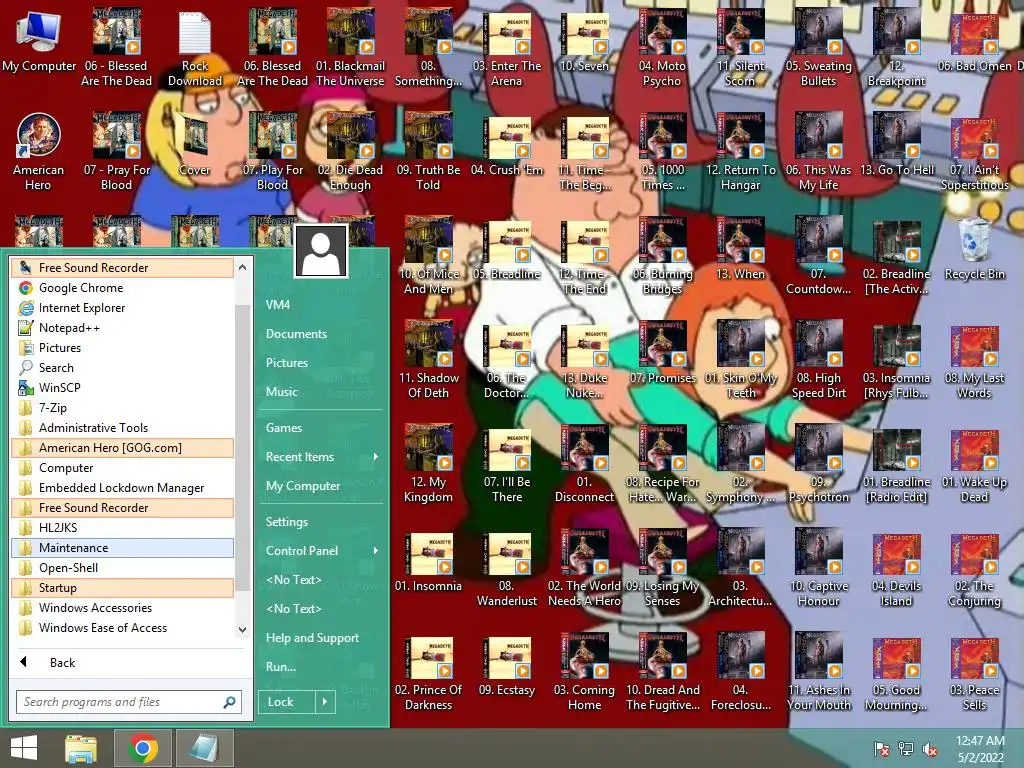This screenshot has height=768, width=1024.
Task: Expand the Recent Items submenu
Action: (x=321, y=457)
